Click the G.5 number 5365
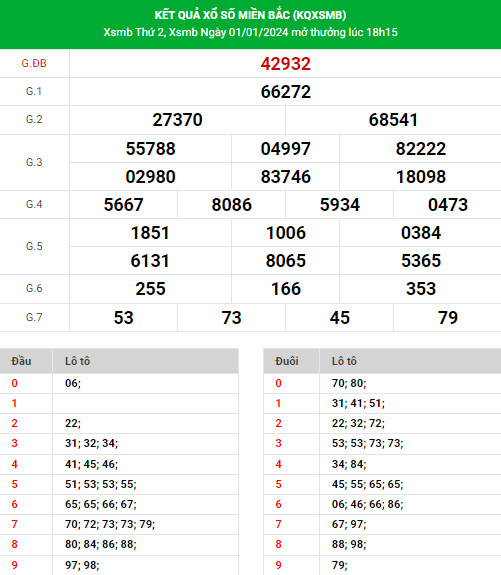This screenshot has width=501, height=575. coord(421,261)
